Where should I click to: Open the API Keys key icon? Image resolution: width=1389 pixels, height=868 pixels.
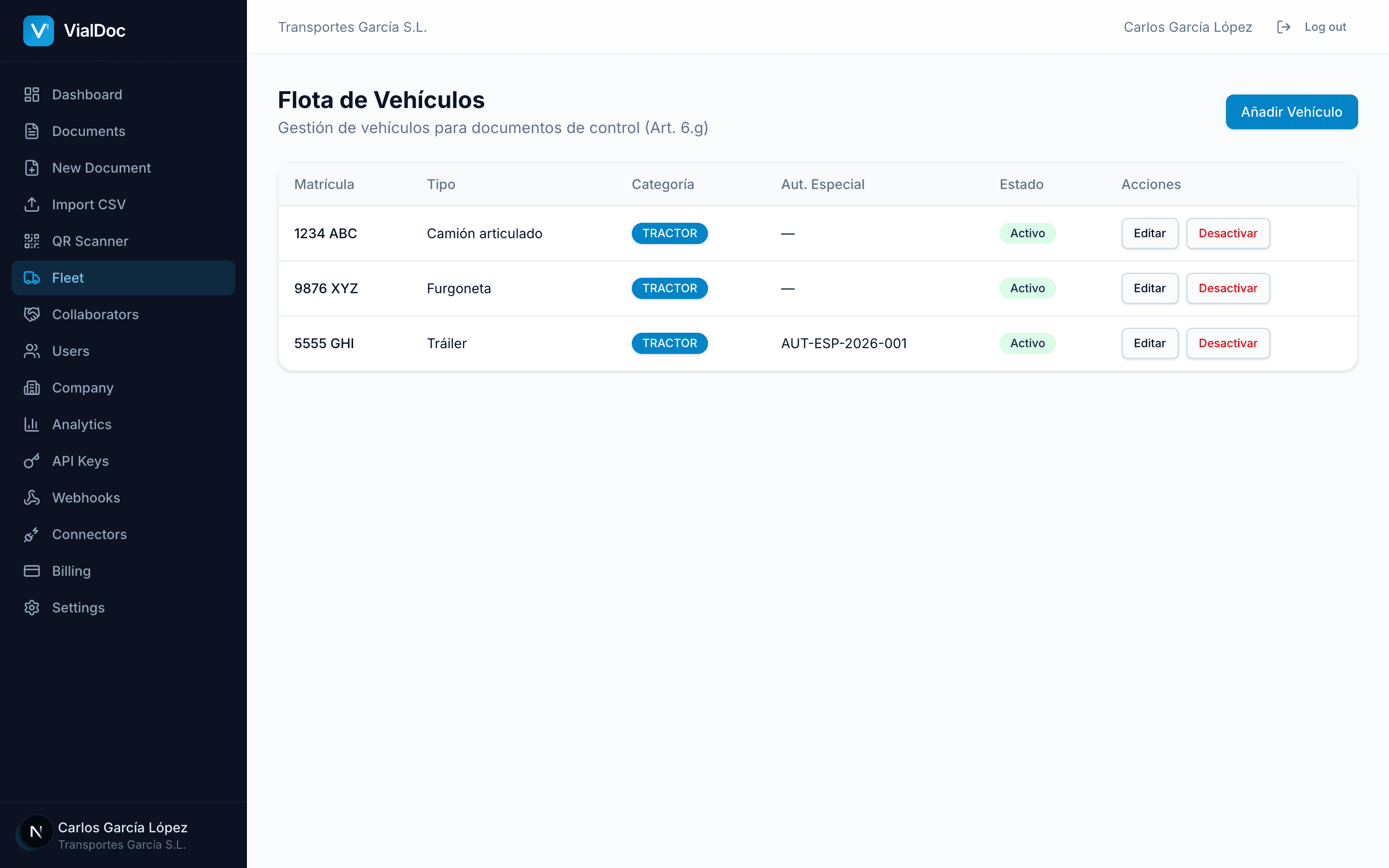coord(31,461)
